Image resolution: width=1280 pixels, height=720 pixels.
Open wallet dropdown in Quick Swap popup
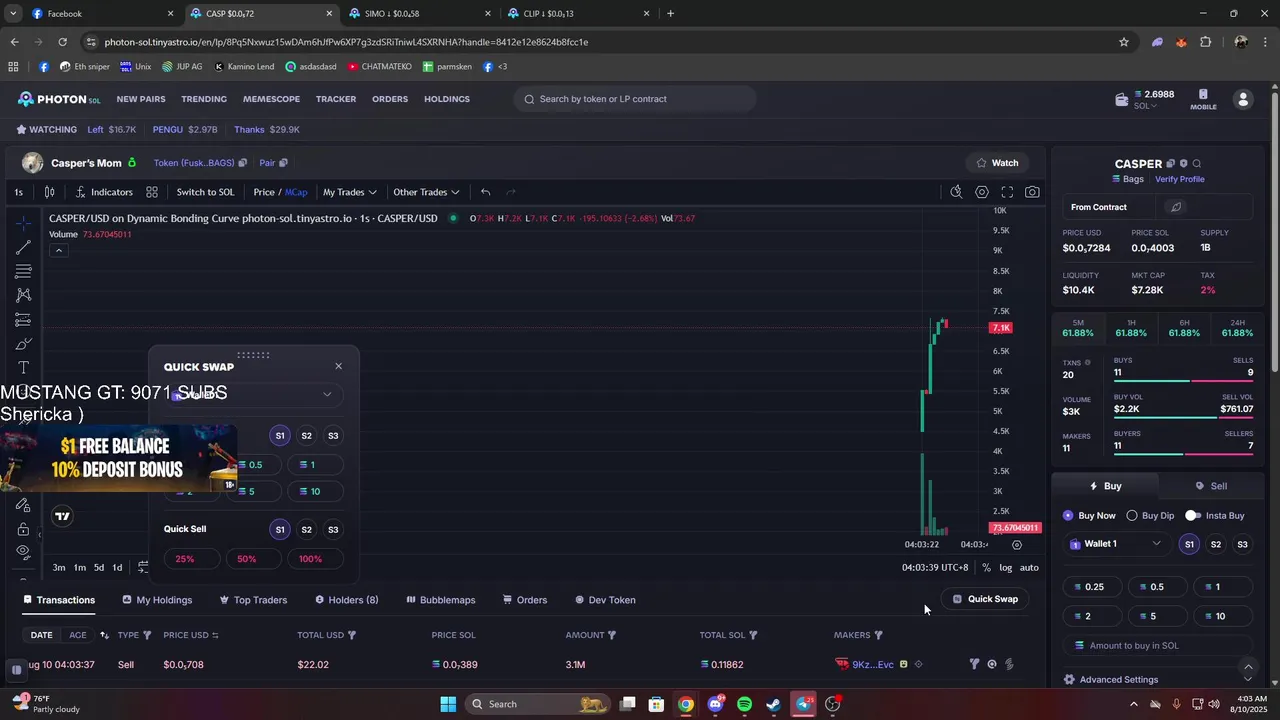point(254,394)
